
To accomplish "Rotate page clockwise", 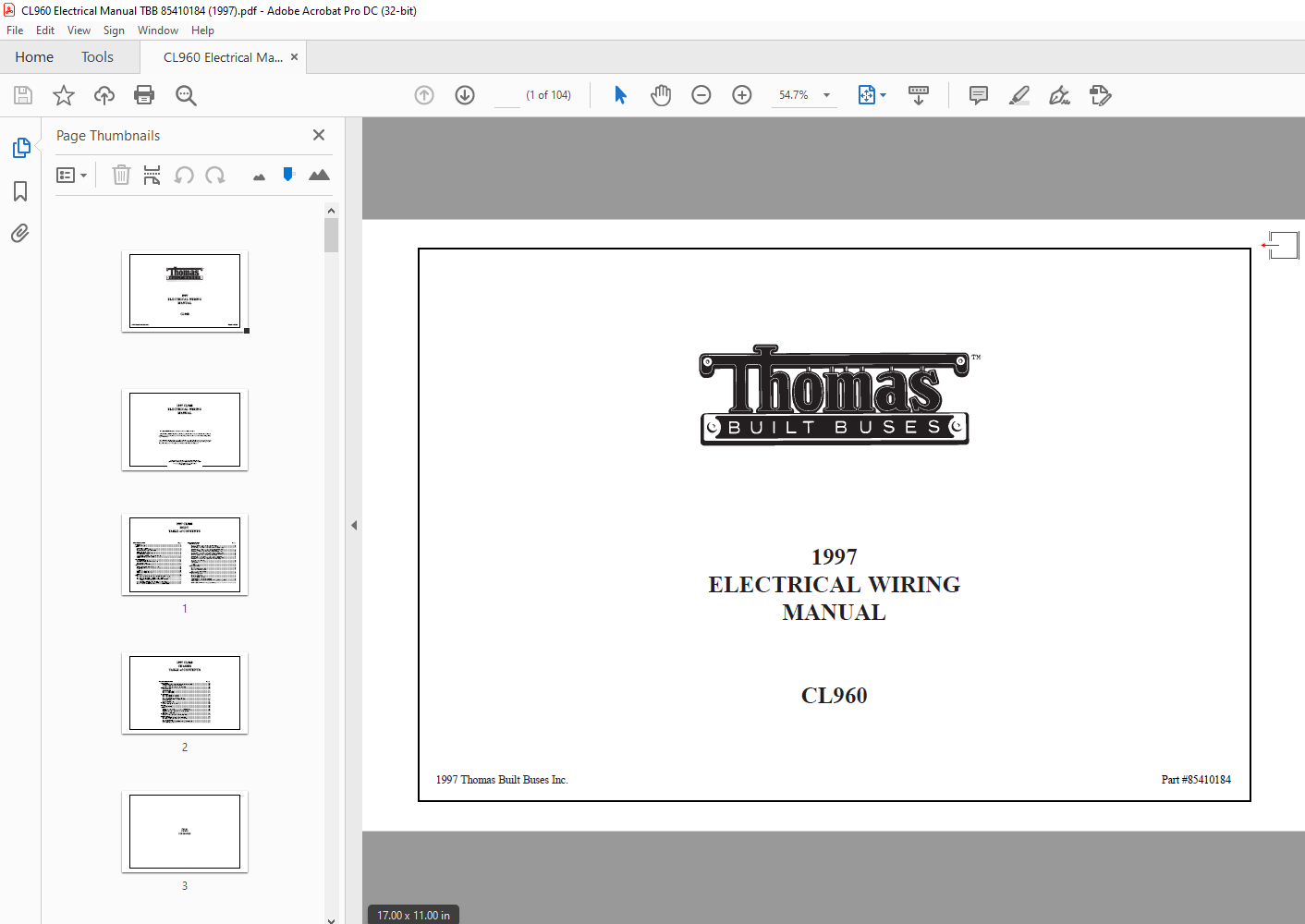I will pos(215,175).
